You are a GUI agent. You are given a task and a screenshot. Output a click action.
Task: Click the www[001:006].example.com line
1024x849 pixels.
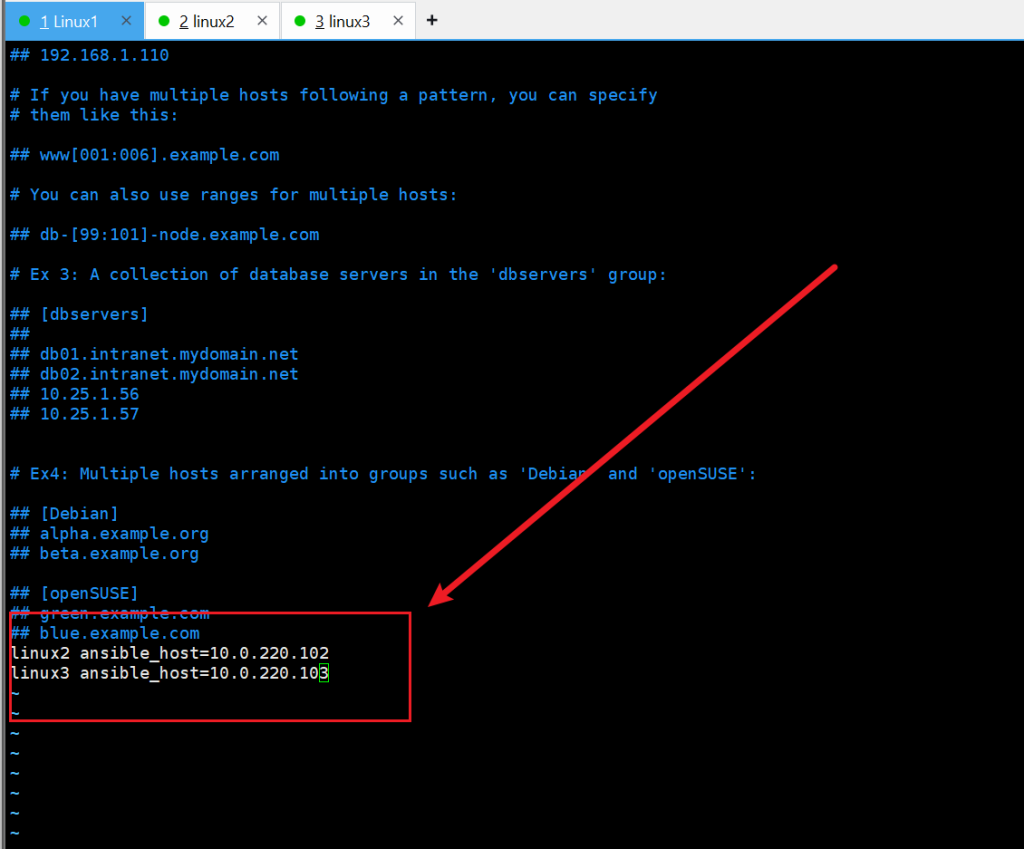click(144, 155)
